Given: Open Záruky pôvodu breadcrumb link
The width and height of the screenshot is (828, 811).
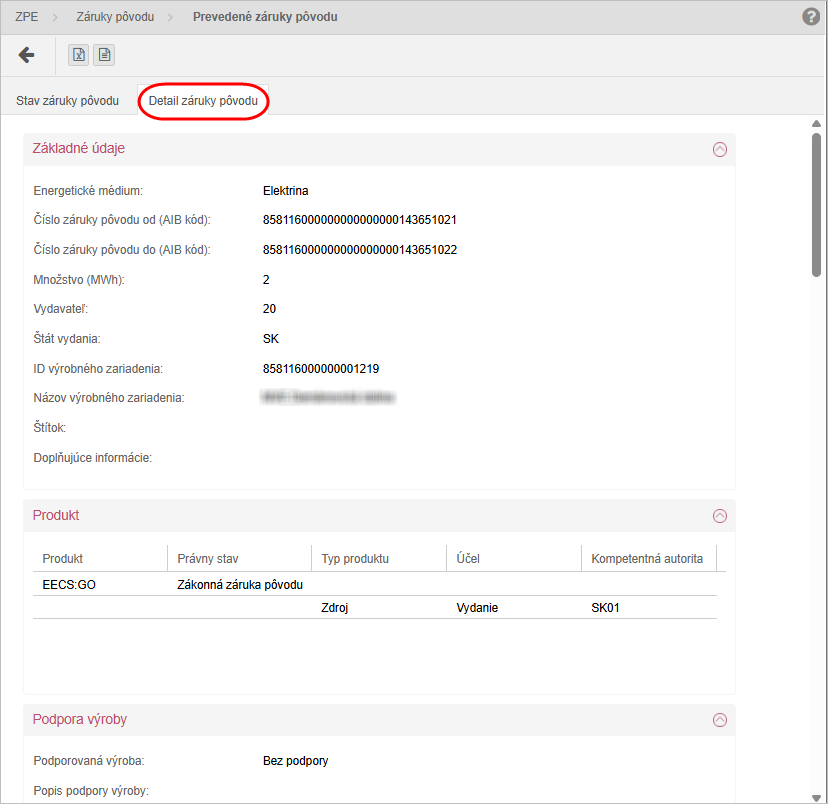Looking at the screenshot, I should click(114, 17).
